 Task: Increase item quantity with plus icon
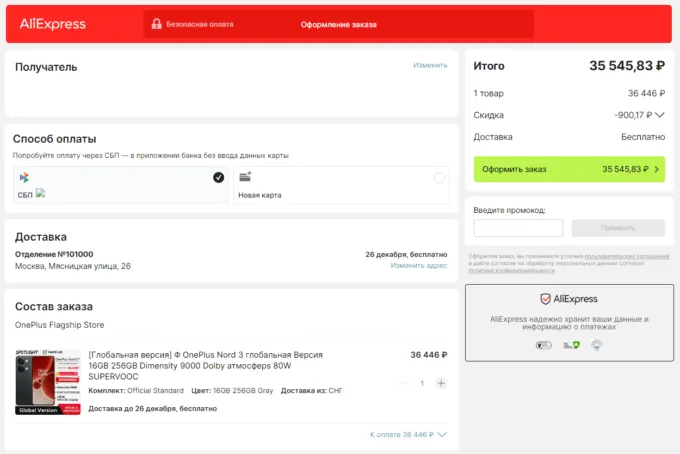pos(441,383)
